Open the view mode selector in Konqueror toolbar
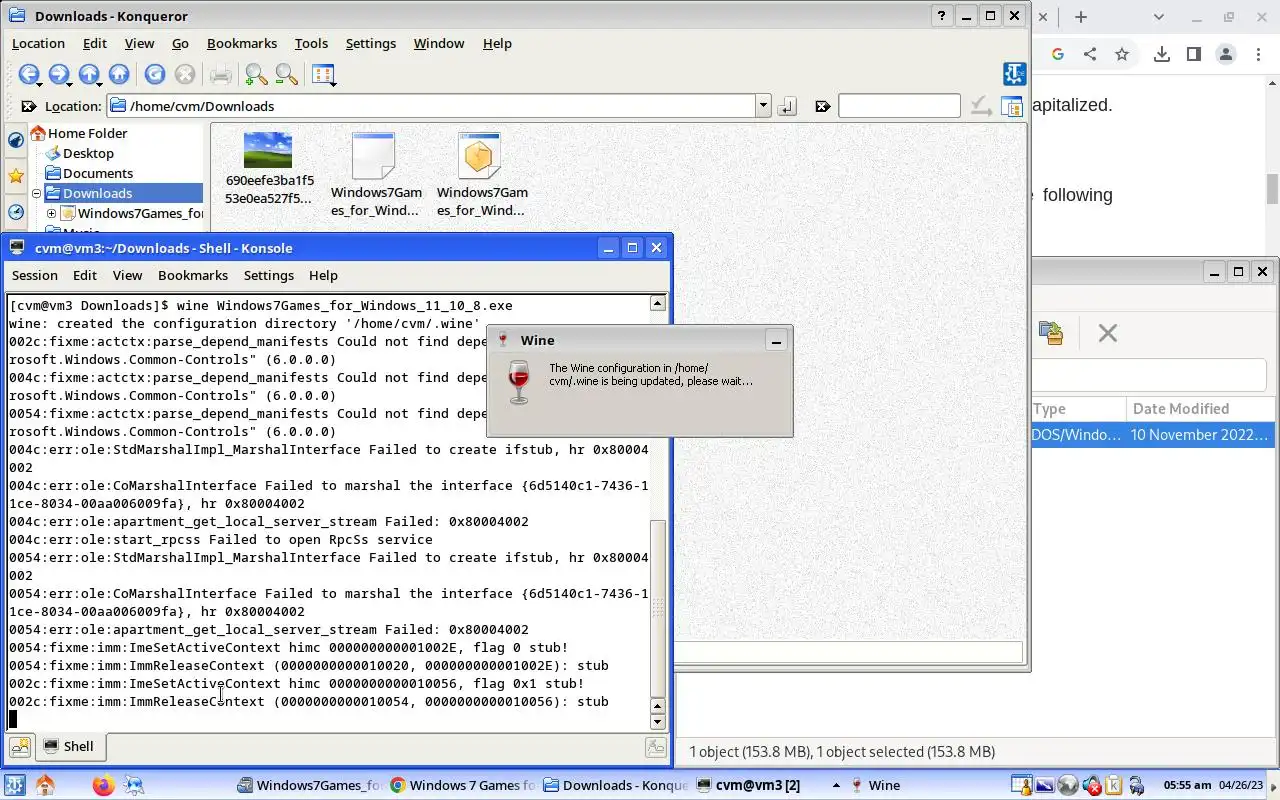Image resolution: width=1280 pixels, height=800 pixels. (x=323, y=74)
